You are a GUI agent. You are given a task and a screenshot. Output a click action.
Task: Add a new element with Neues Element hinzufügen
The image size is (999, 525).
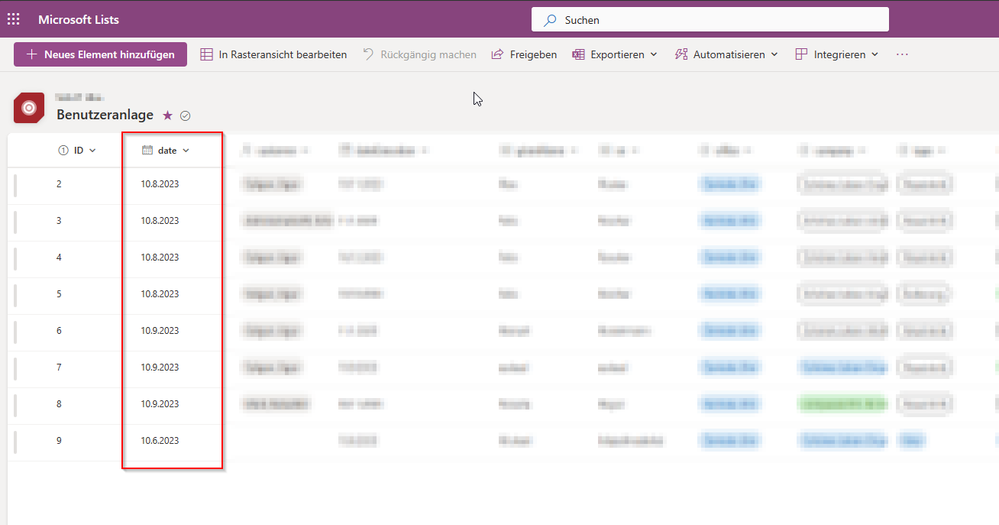(100, 54)
